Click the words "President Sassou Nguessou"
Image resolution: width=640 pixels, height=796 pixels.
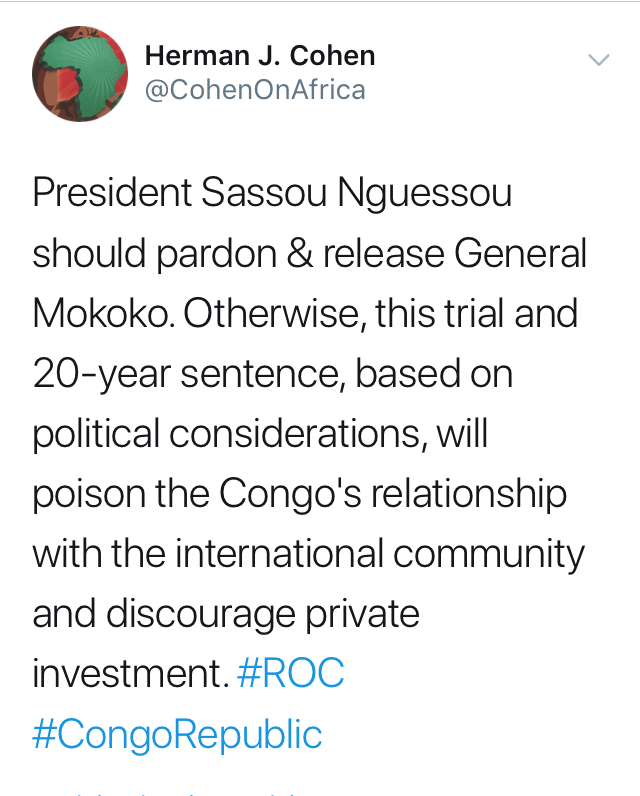point(272,193)
